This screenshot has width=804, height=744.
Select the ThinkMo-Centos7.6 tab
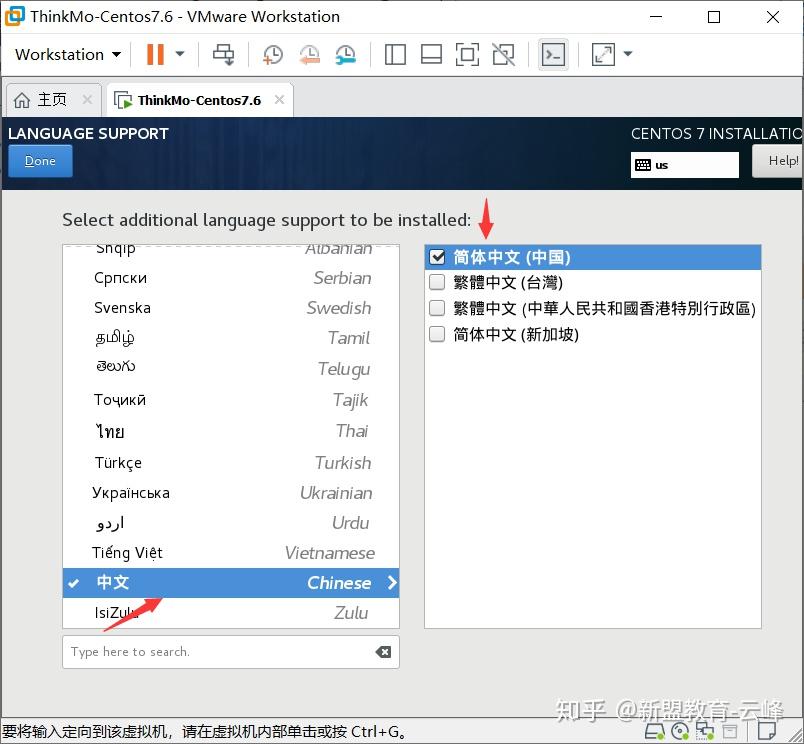[200, 99]
